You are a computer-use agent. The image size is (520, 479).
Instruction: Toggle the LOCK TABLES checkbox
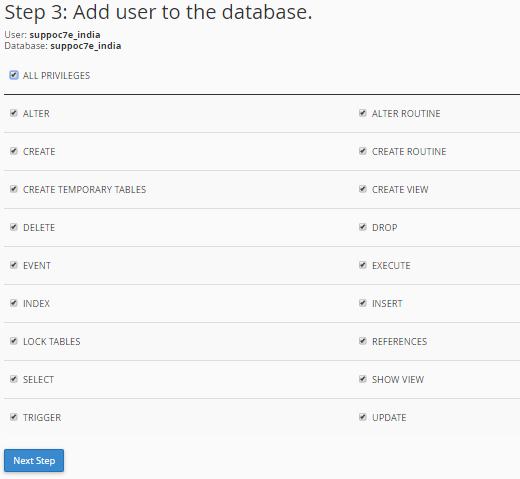point(14,341)
